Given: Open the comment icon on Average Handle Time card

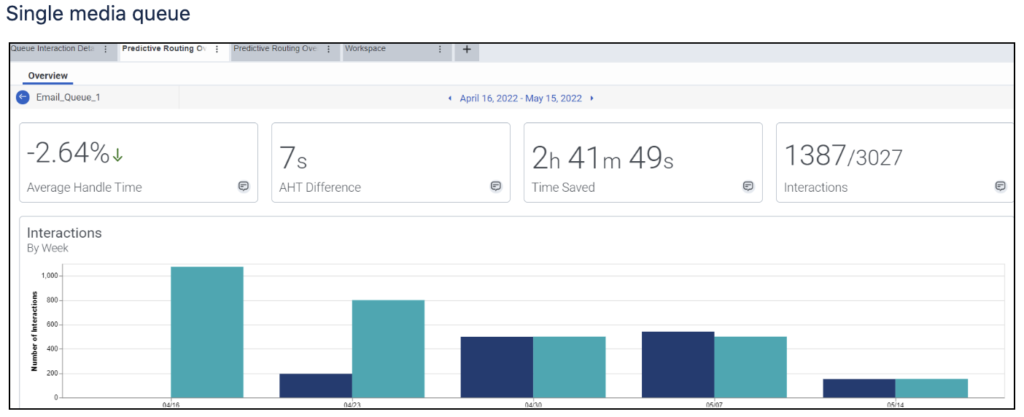Looking at the screenshot, I should pyautogui.click(x=243, y=186).
